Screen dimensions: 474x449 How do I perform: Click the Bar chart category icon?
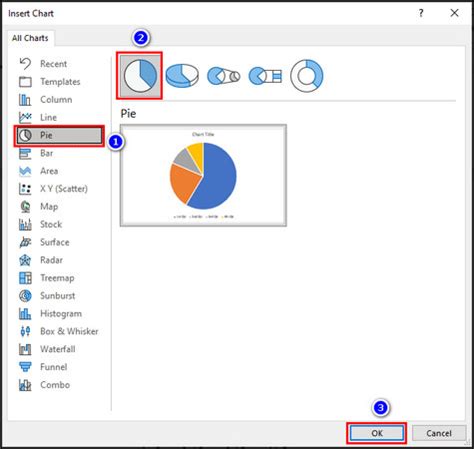click(x=25, y=153)
